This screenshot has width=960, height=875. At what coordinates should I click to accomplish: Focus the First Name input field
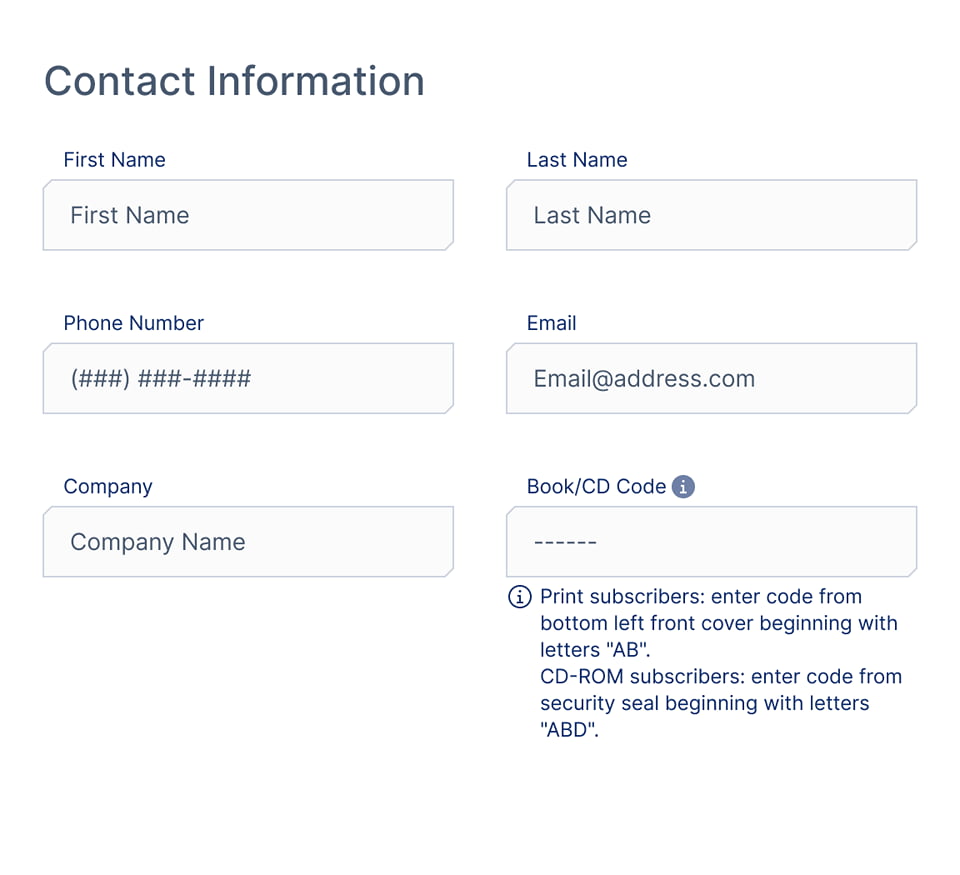[x=248, y=215]
